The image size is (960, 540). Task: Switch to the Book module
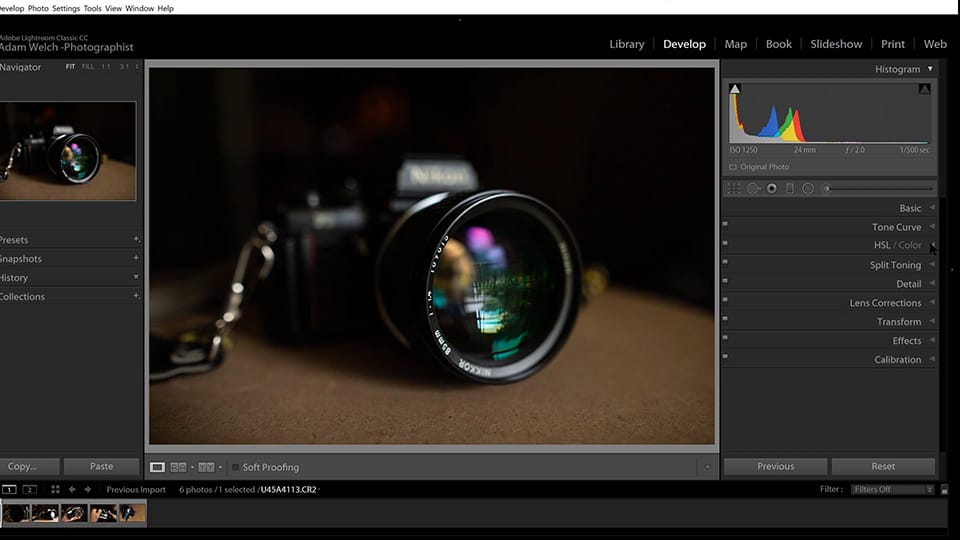(779, 44)
